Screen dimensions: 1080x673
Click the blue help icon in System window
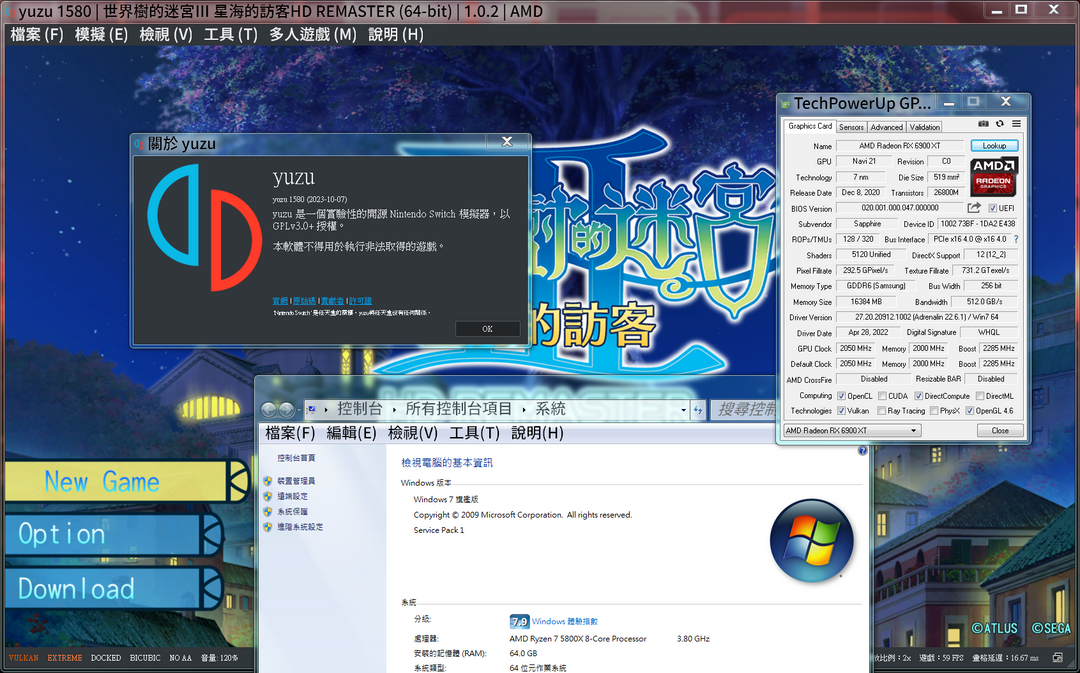point(862,451)
